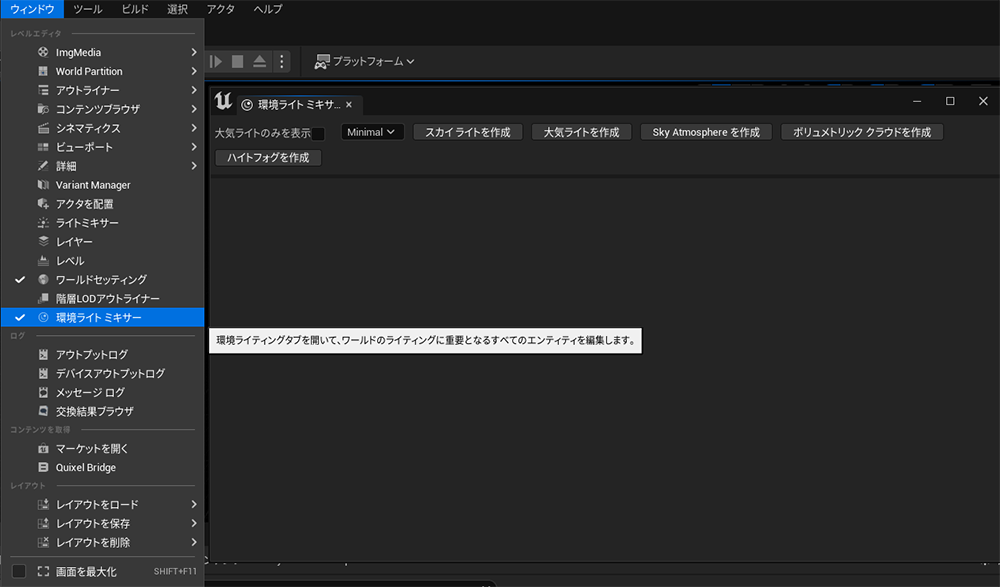Open the three-dot play options icon
Image resolution: width=1000 pixels, height=587 pixels.
[x=282, y=62]
